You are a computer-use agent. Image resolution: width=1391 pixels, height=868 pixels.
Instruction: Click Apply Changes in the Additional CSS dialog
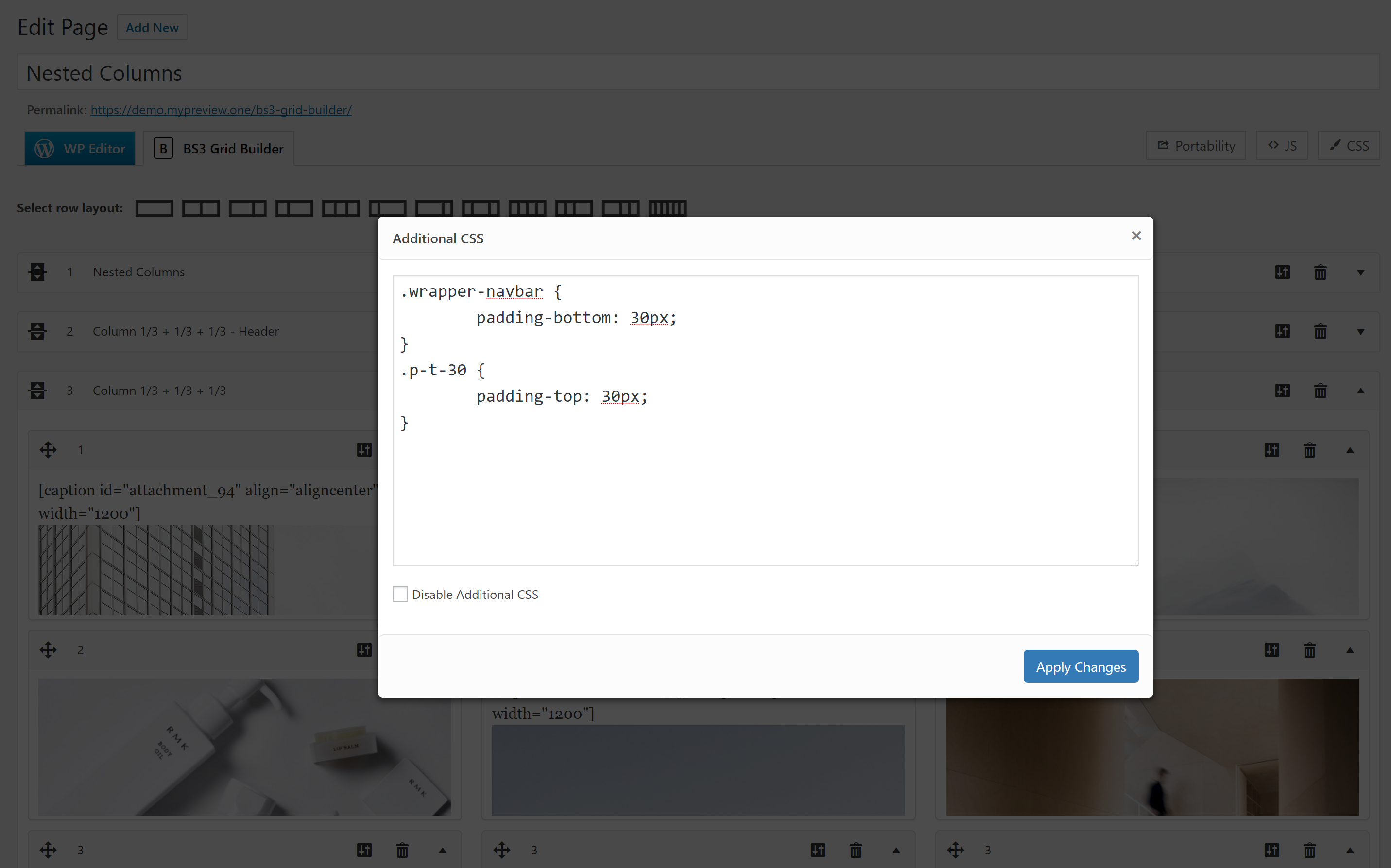pyautogui.click(x=1081, y=666)
